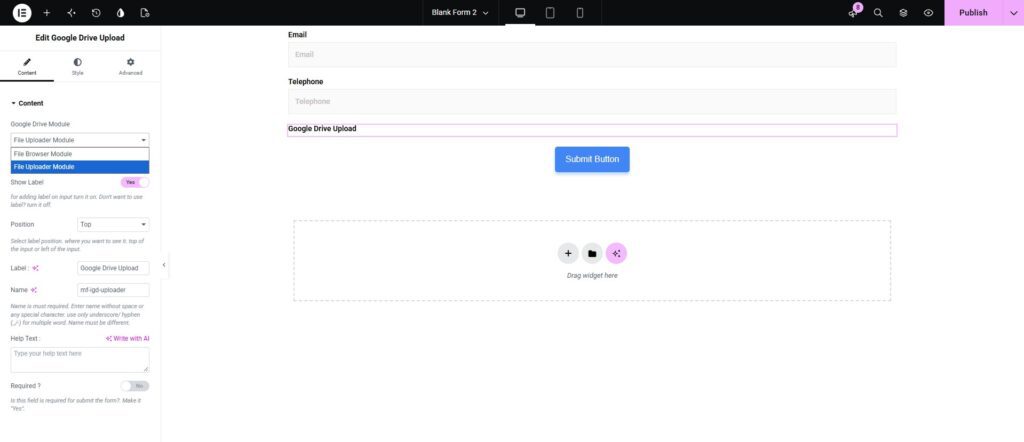Click the Email label in form
Image resolution: width=1024 pixels, height=442 pixels.
coord(297,35)
